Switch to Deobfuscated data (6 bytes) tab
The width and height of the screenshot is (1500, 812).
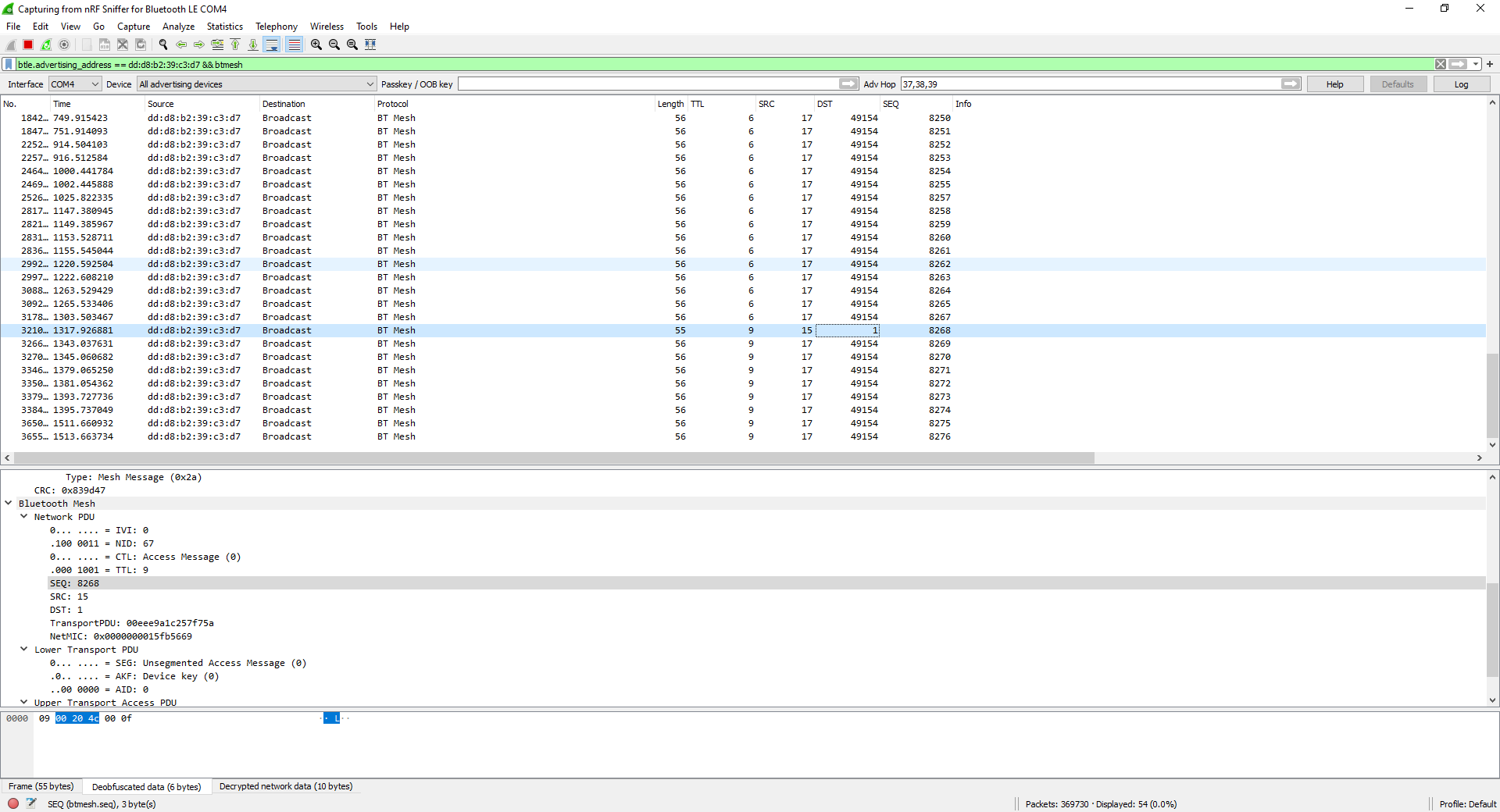146,786
